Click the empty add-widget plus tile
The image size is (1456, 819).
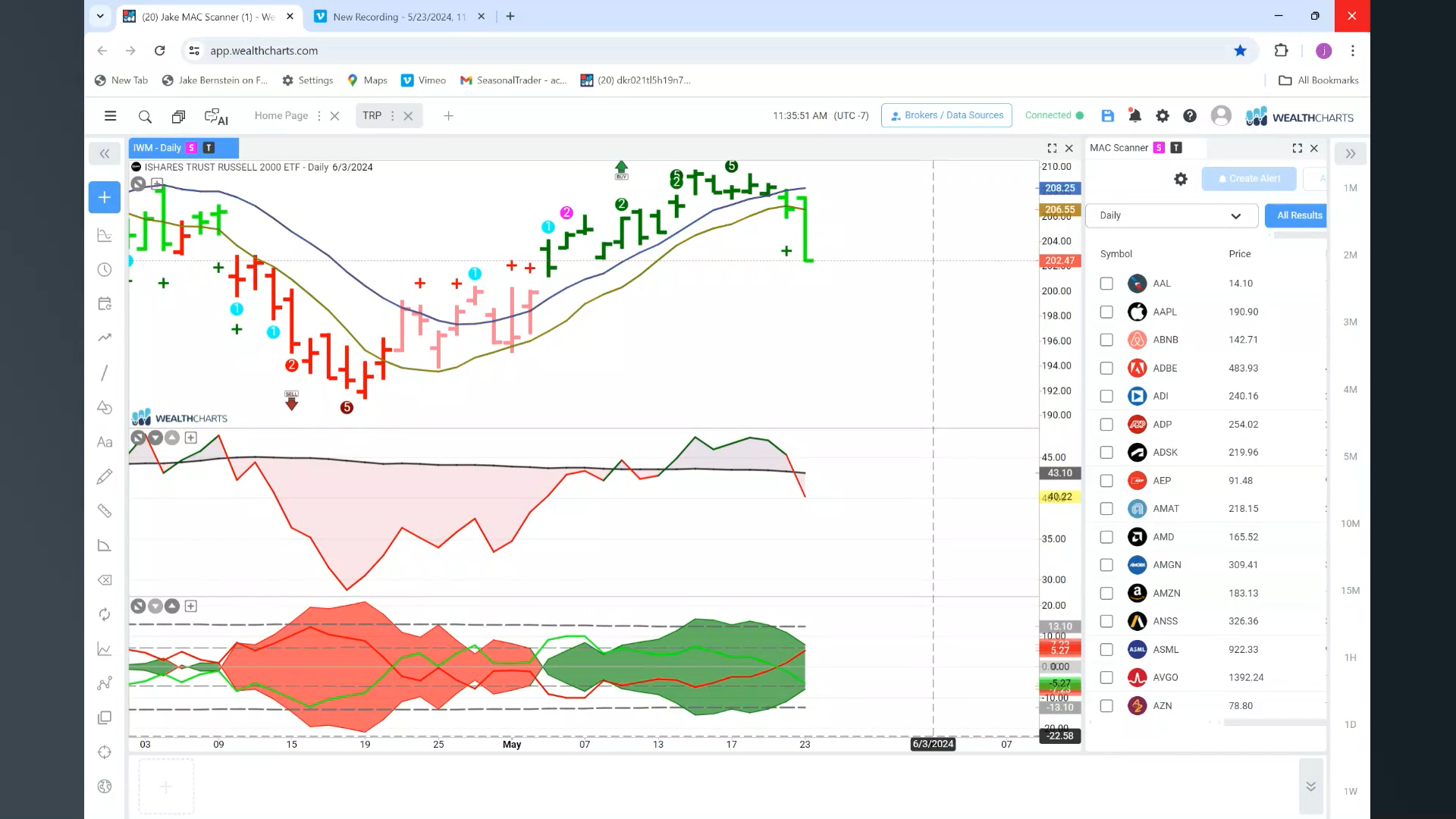coord(166,787)
